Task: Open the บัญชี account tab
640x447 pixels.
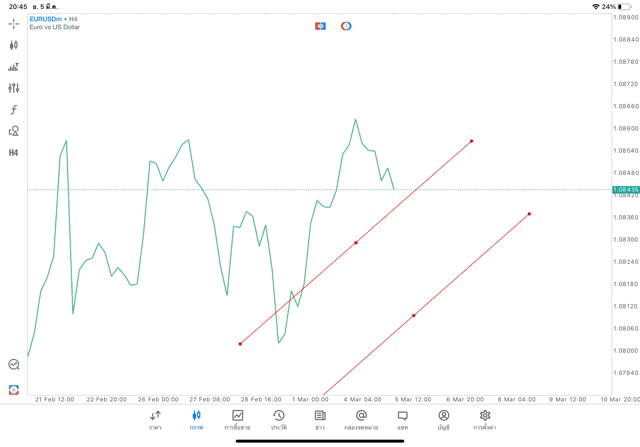Action: click(443, 420)
